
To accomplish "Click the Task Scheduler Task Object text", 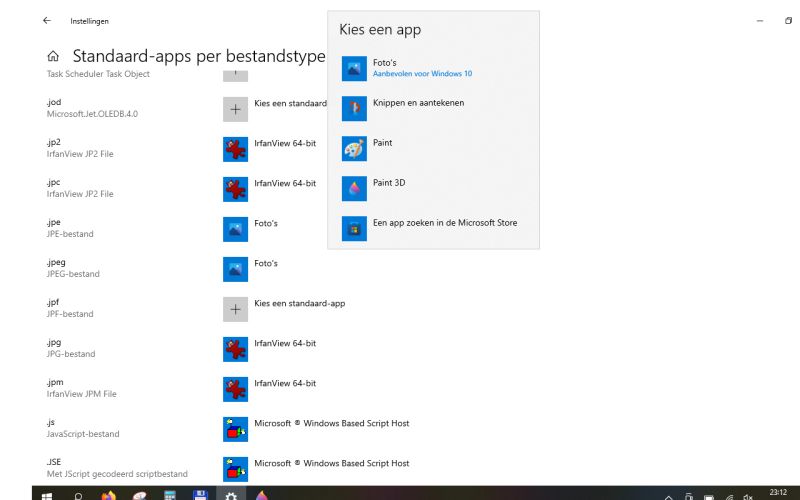I will point(98,74).
